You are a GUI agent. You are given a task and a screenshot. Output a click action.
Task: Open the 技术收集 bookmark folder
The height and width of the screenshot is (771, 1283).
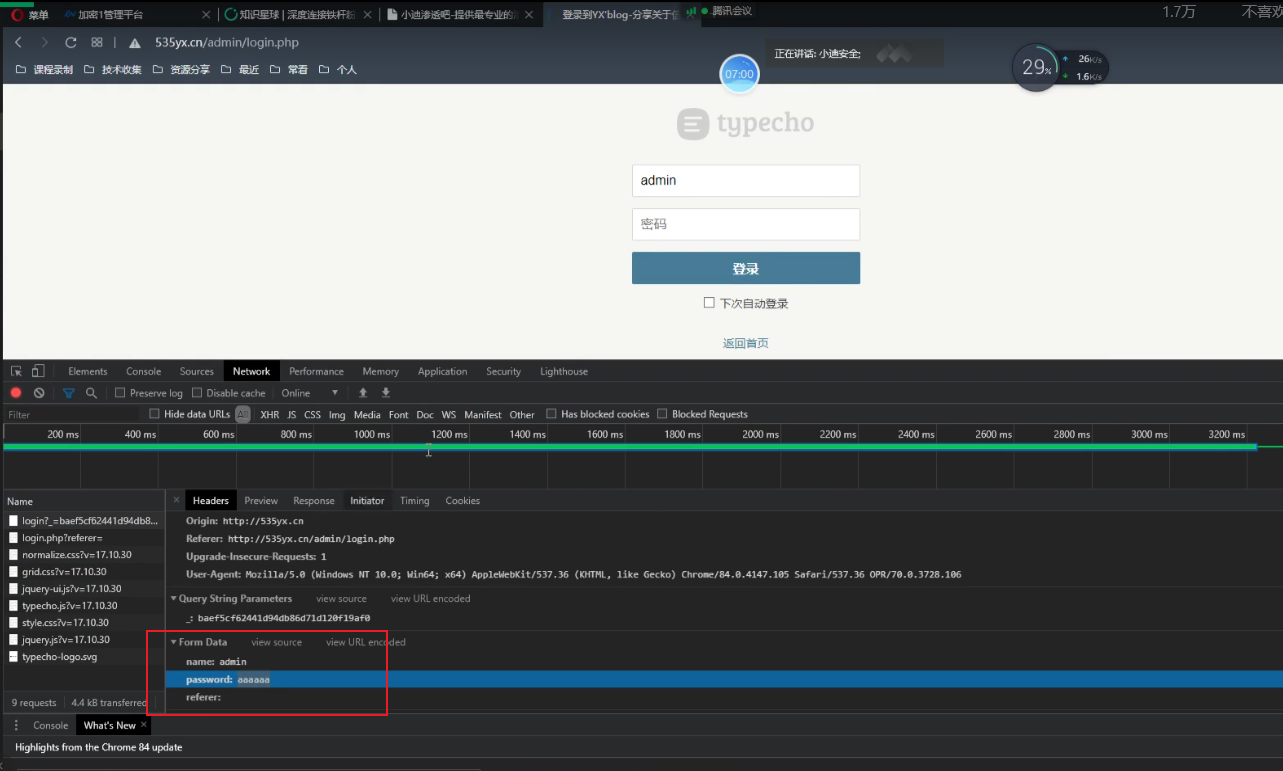click(x=113, y=70)
